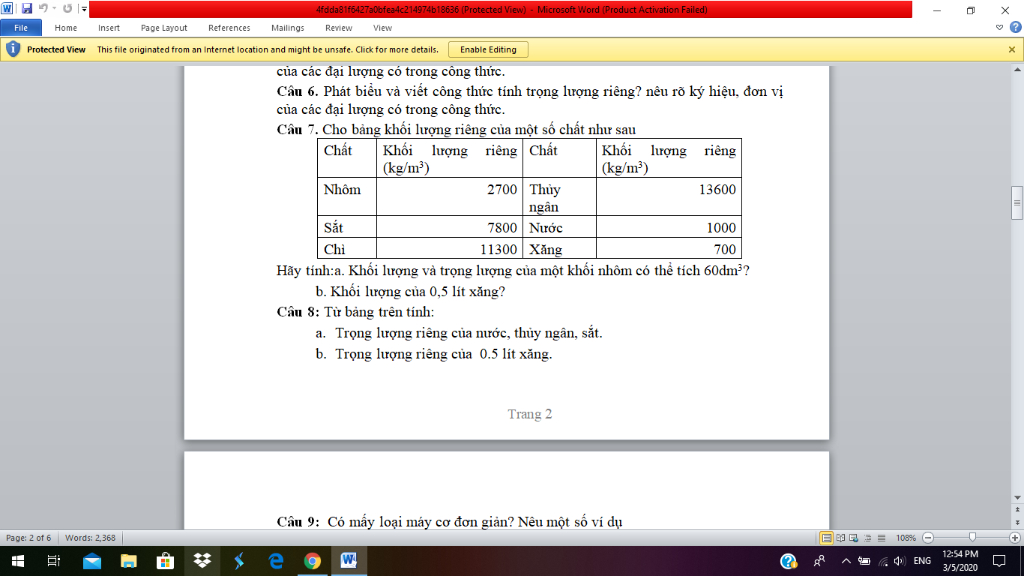Click the Previous Page browse button
This screenshot has height=576, width=1024.
coord(1017,509)
